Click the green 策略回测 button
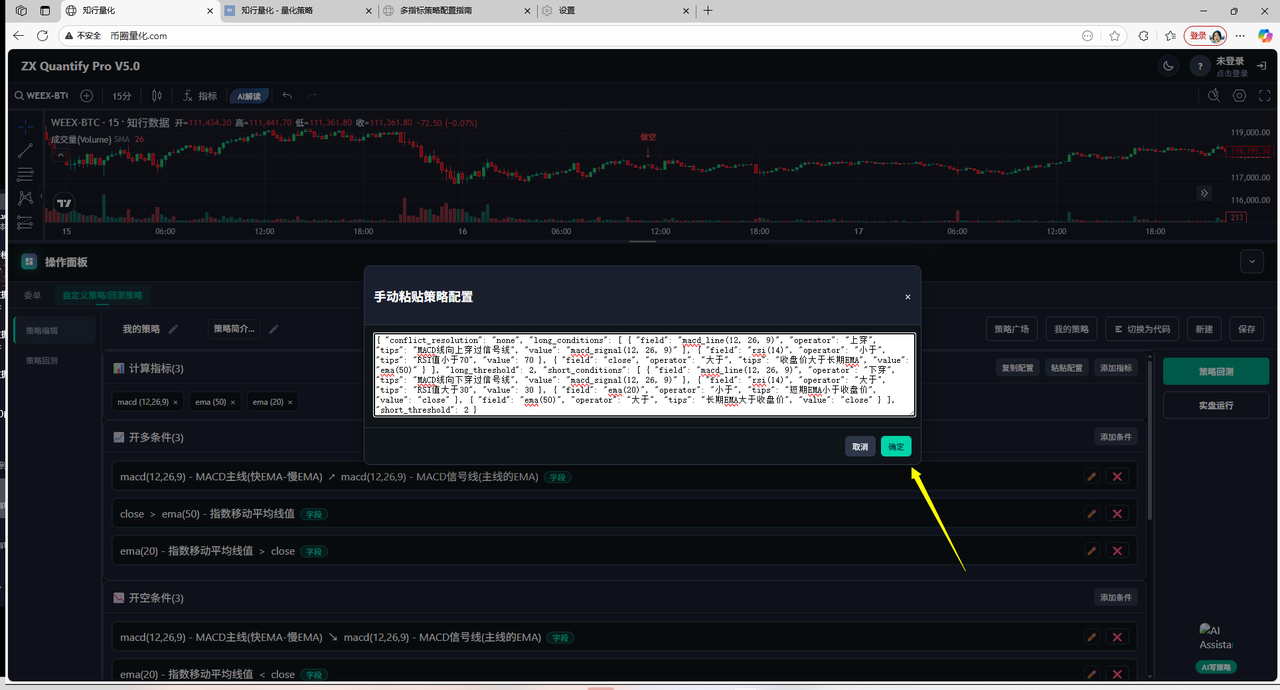The width and height of the screenshot is (1280, 690). coord(1216,371)
